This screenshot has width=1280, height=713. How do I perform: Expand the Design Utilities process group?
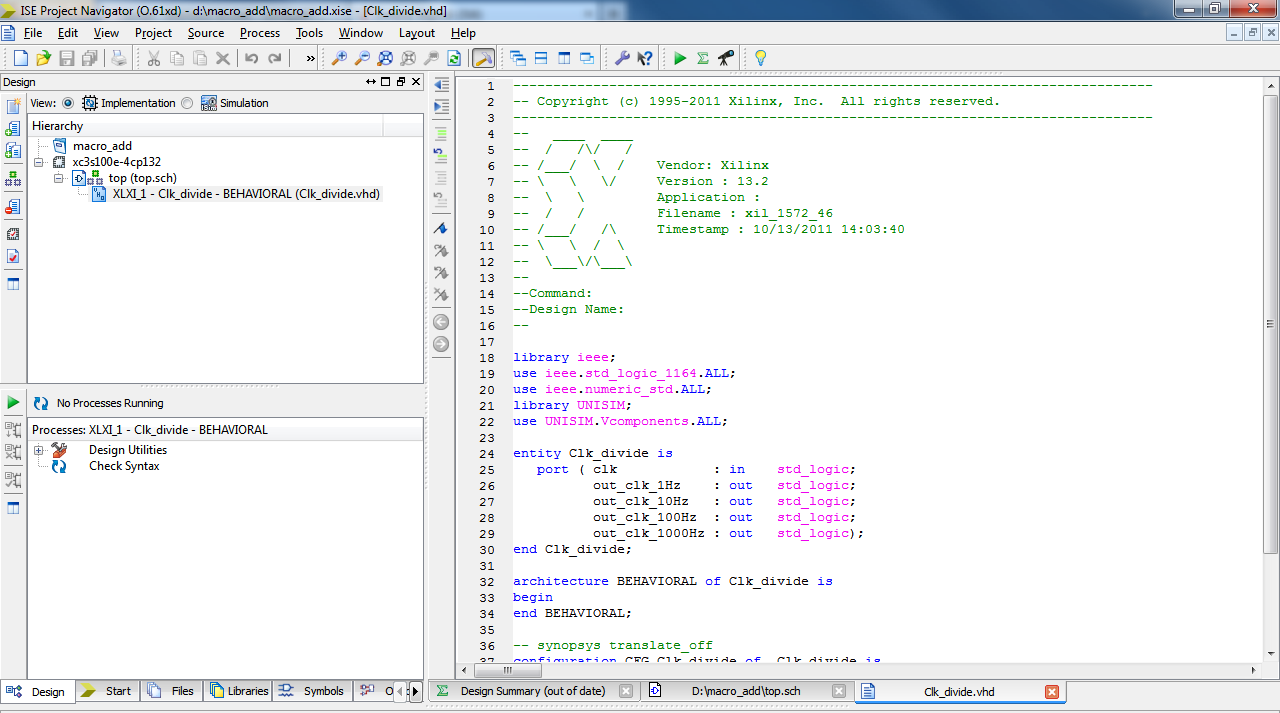point(40,450)
